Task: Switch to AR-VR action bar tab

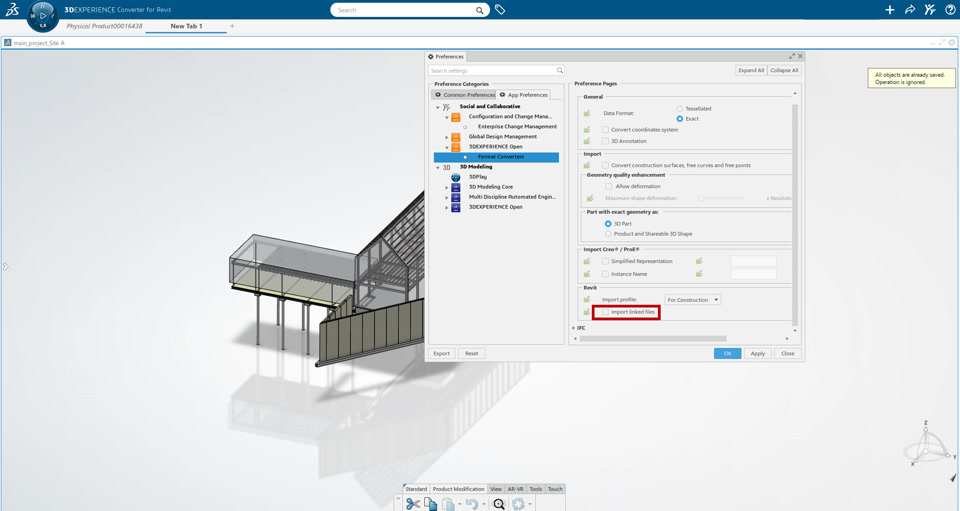Action: pos(516,489)
